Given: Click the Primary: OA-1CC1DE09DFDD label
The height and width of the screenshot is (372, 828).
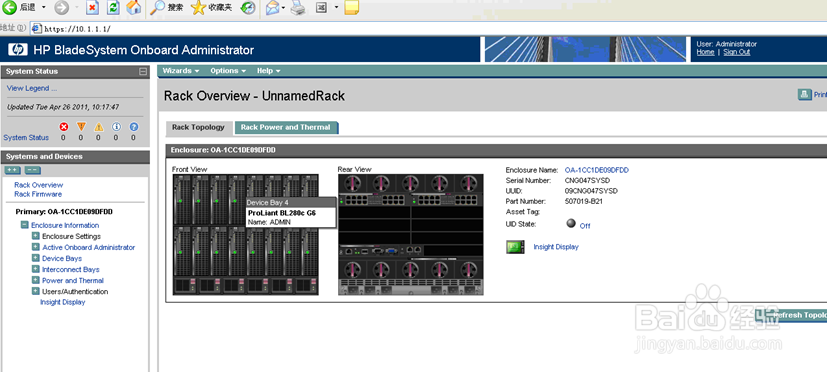Looking at the screenshot, I should (64, 211).
